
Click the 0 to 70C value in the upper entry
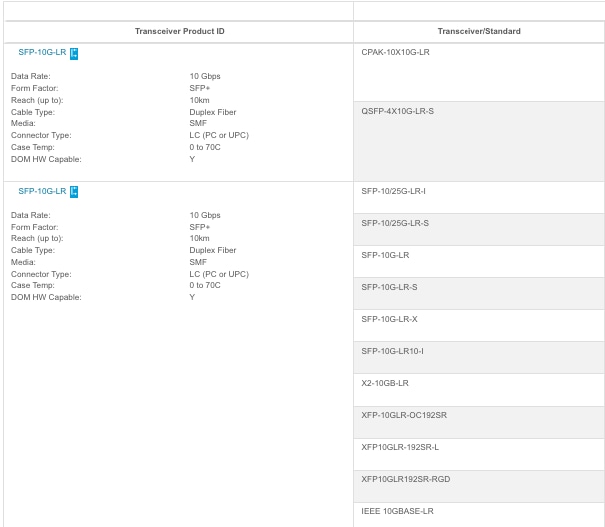(205, 147)
